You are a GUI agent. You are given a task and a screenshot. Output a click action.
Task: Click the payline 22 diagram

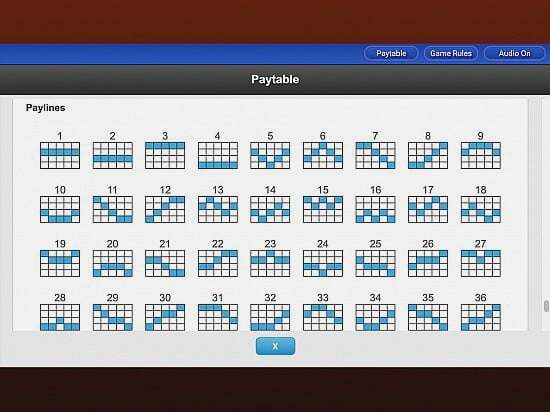coord(218,263)
